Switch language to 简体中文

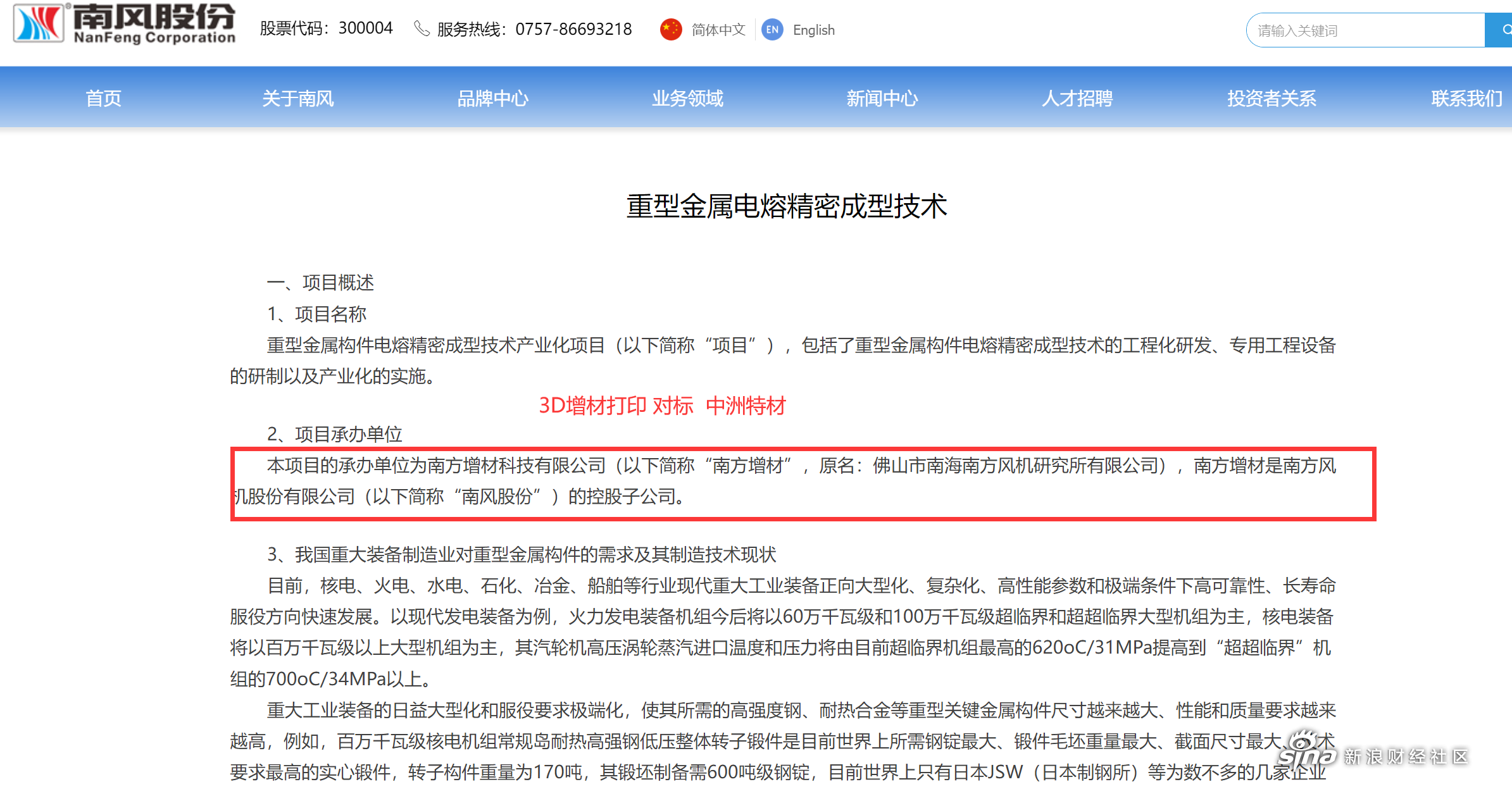coord(718,30)
